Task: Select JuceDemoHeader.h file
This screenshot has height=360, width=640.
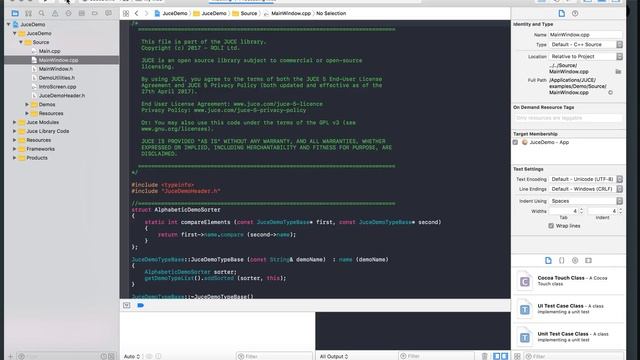Action: [62, 96]
